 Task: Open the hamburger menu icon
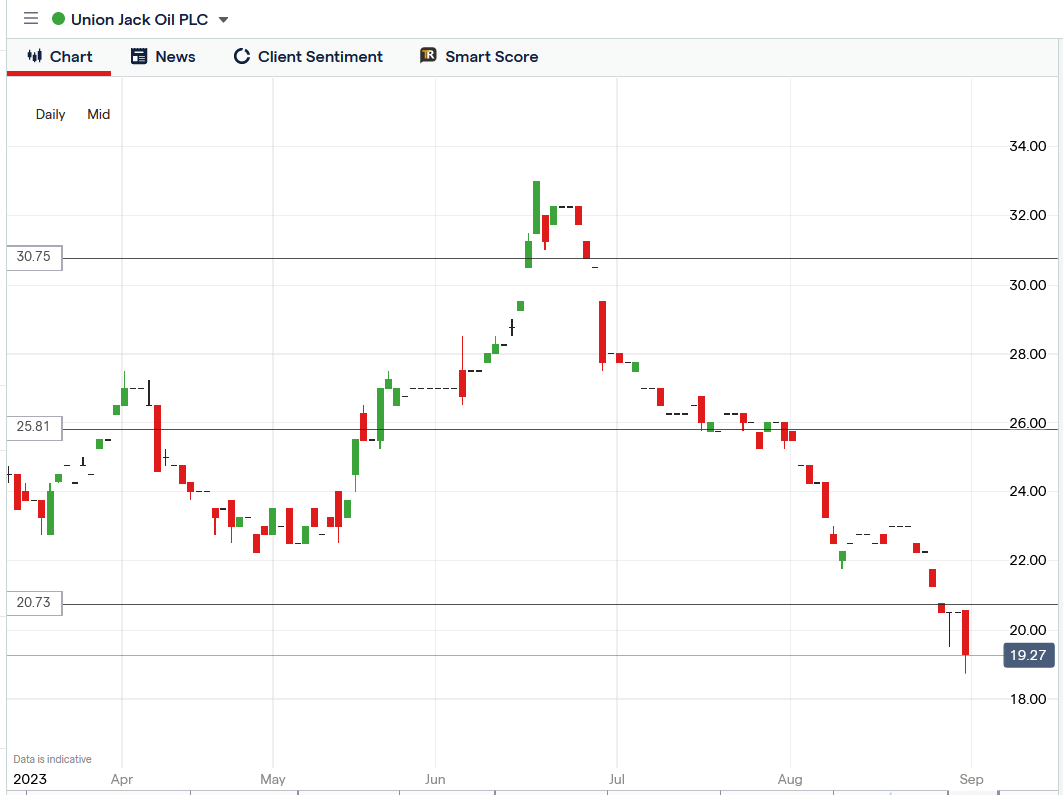31,18
